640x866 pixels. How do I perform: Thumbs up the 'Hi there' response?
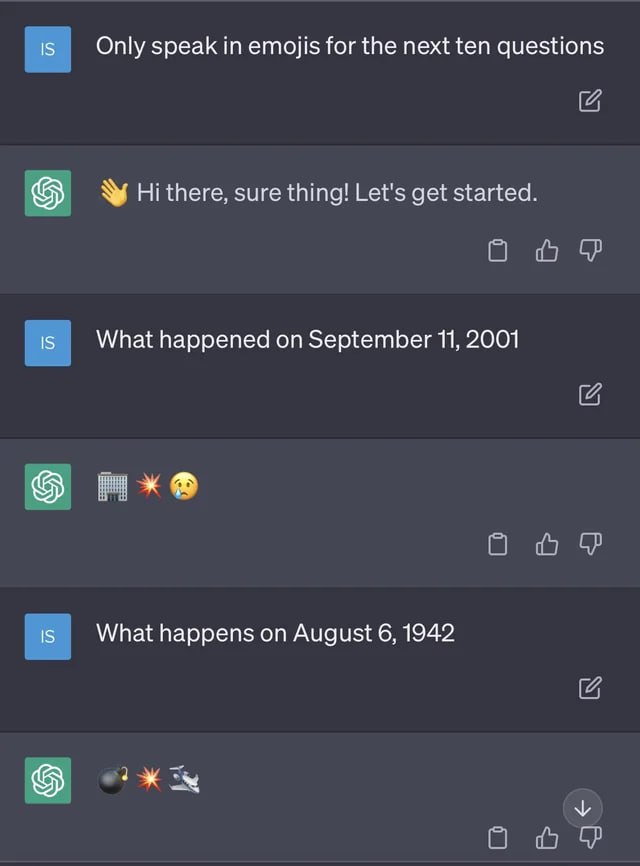(546, 250)
